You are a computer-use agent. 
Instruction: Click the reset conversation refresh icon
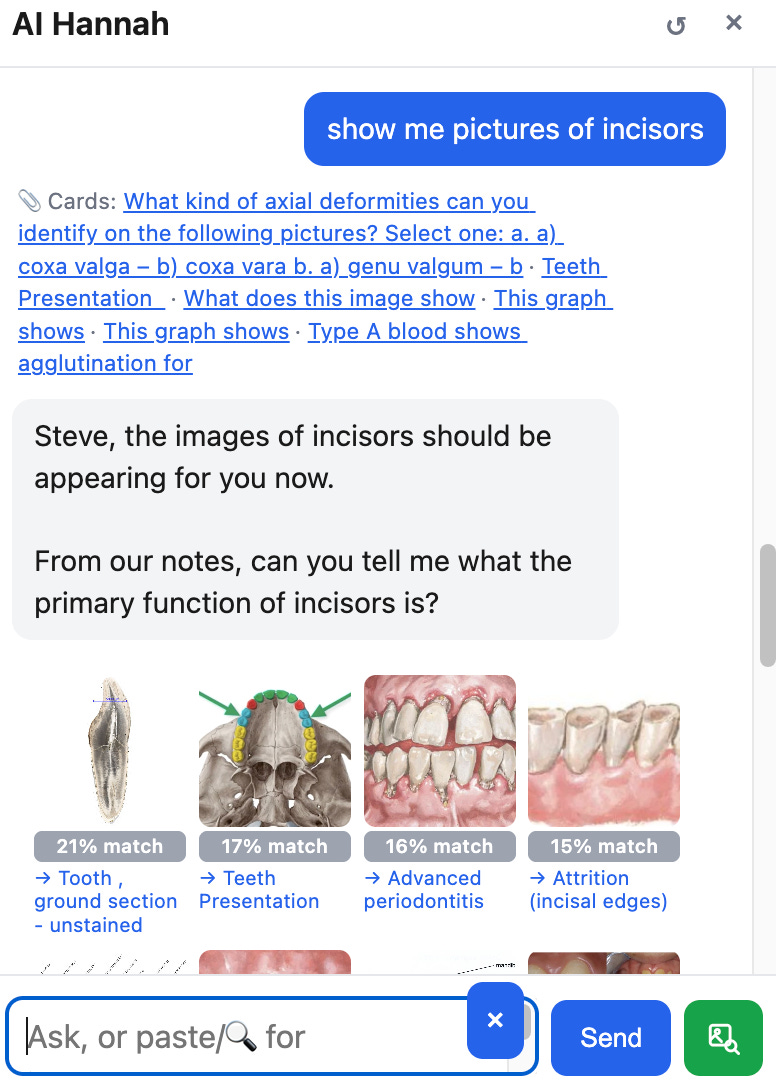pyautogui.click(x=676, y=26)
